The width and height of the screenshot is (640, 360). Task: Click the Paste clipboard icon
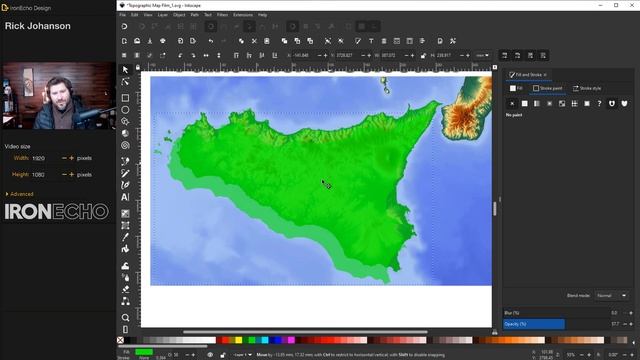267,41
